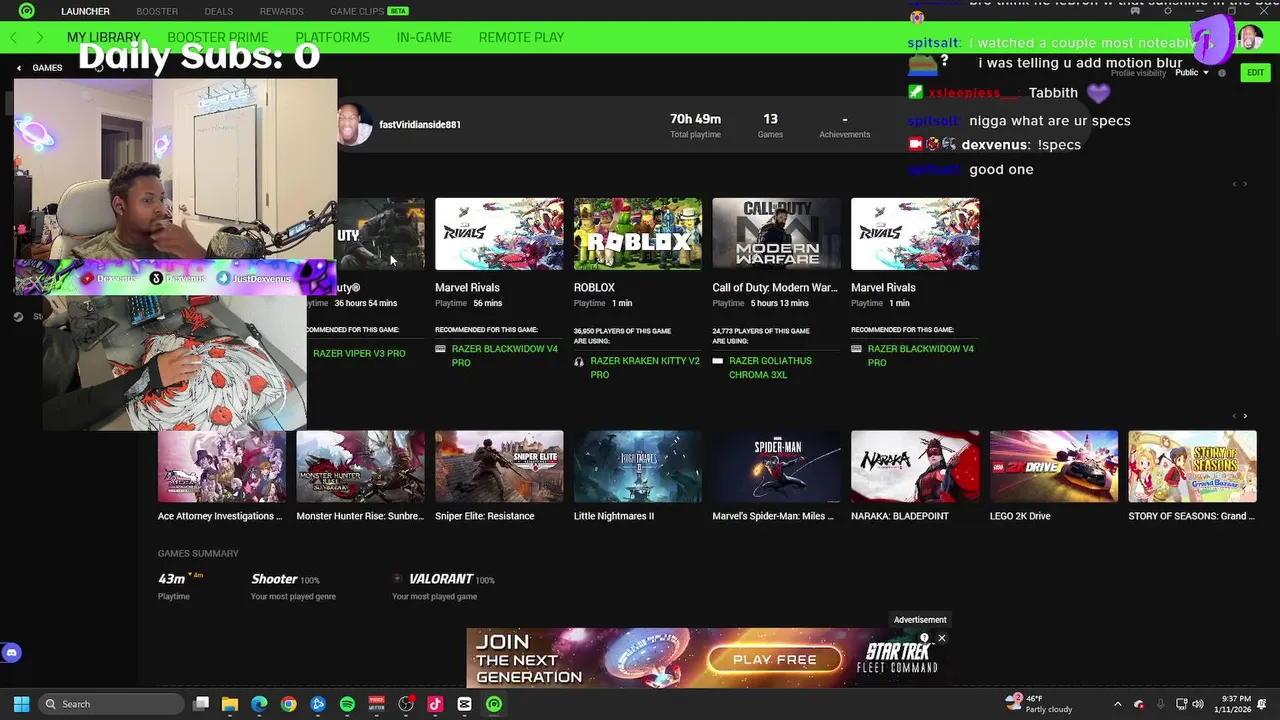Select Marvel Rivals thumbnail with 1 min playtime
Screen dimensions: 1280x720
[x=915, y=234]
